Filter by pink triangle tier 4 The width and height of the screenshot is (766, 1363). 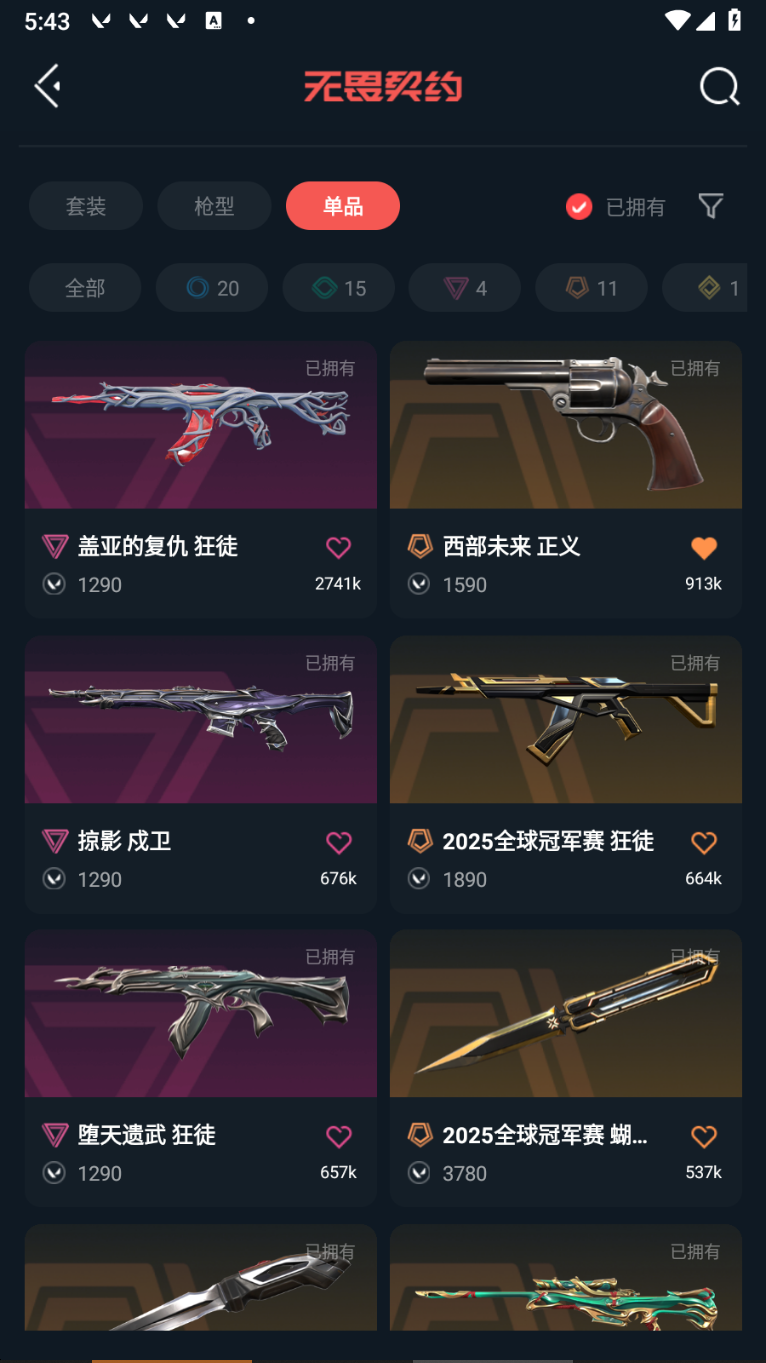(x=465, y=288)
